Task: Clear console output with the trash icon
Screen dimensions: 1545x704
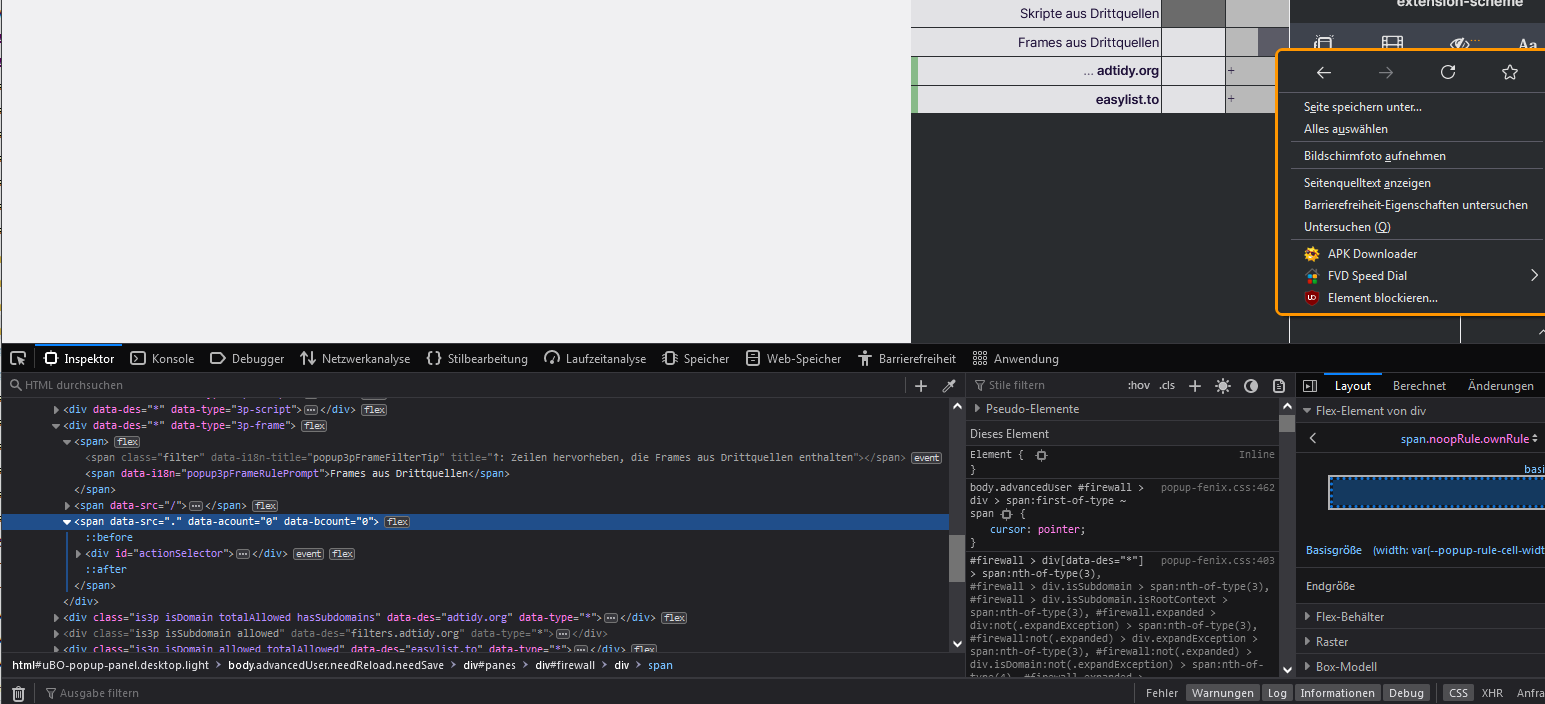Action: coord(18,693)
